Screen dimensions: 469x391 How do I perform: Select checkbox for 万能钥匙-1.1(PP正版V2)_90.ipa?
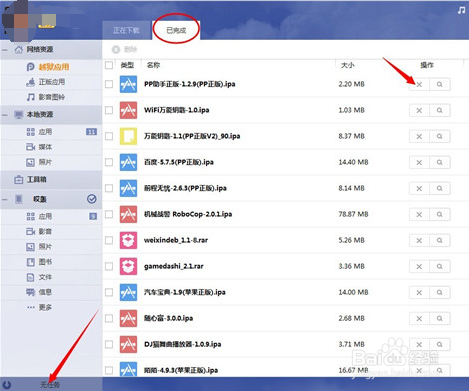point(109,136)
